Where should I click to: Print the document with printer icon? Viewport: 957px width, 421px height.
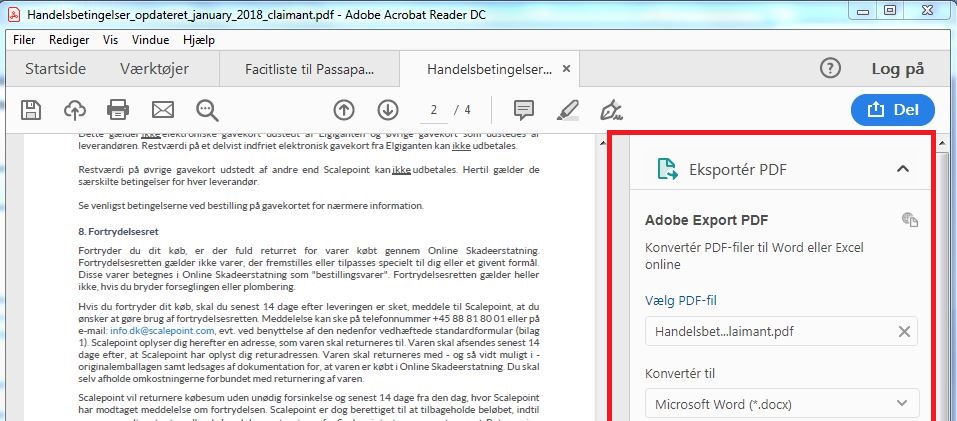pyautogui.click(x=118, y=110)
